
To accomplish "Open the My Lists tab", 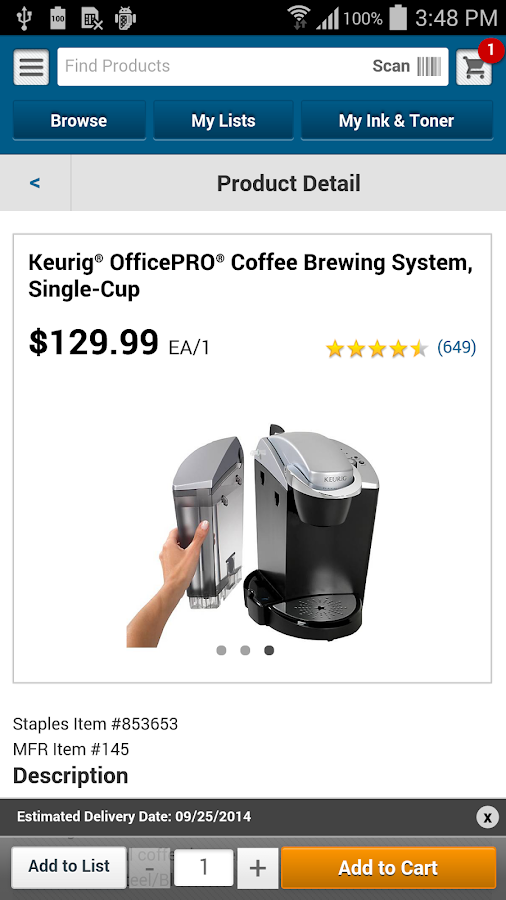I will tap(223, 121).
